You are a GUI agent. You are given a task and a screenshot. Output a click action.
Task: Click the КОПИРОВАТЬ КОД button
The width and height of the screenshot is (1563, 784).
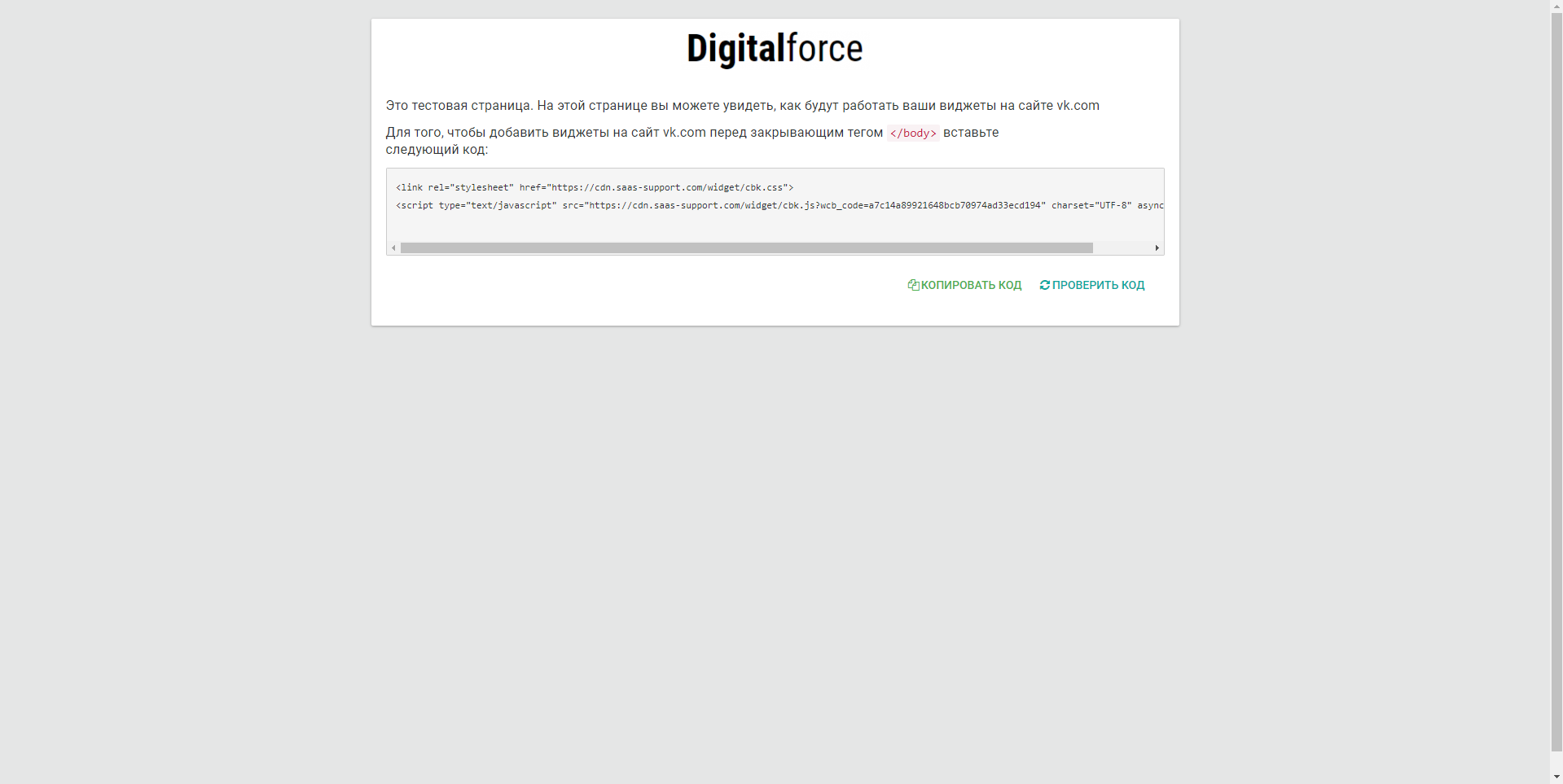point(964,285)
